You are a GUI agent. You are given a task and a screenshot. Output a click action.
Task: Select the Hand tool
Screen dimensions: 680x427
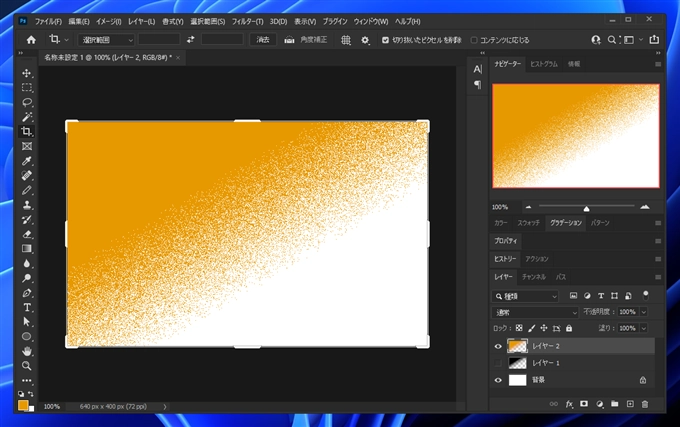click(27, 351)
